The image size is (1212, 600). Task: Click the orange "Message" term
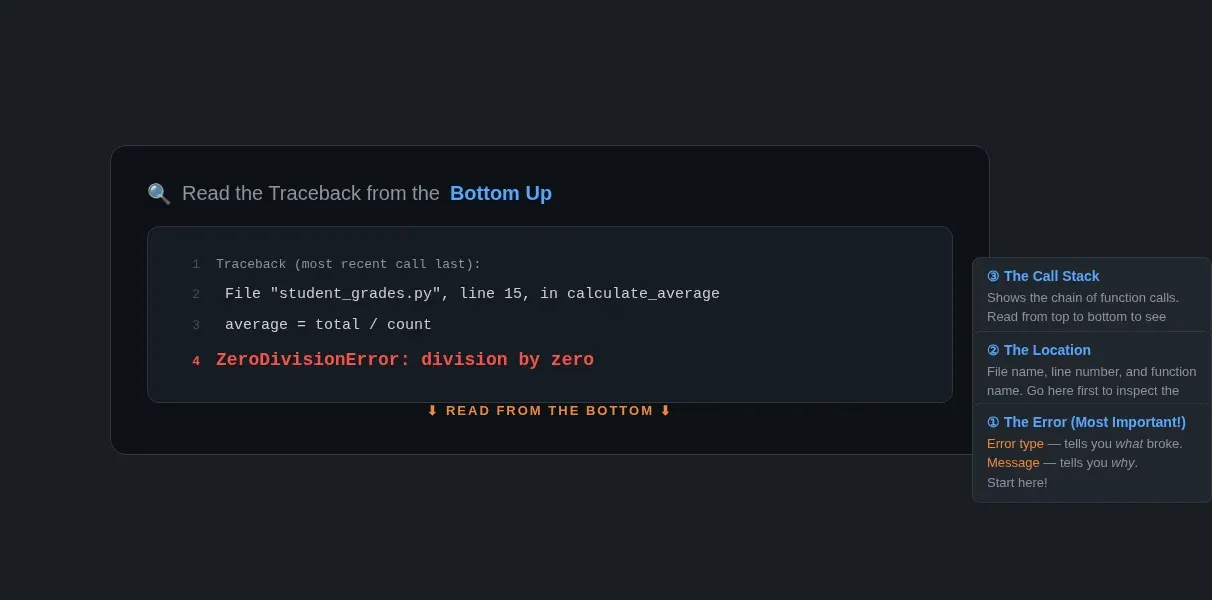pos(1013,462)
